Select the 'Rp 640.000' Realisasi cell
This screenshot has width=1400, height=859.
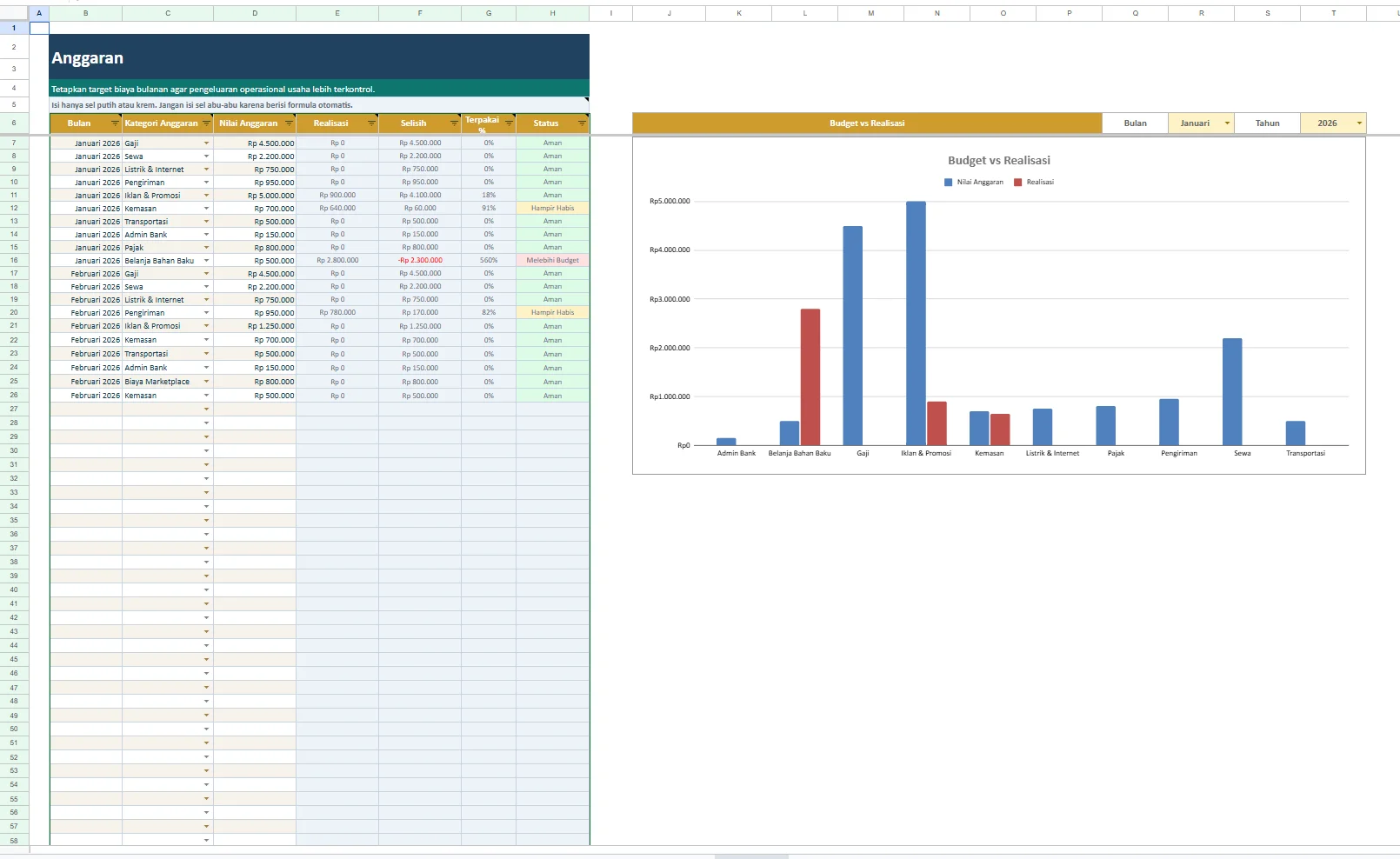coord(337,208)
